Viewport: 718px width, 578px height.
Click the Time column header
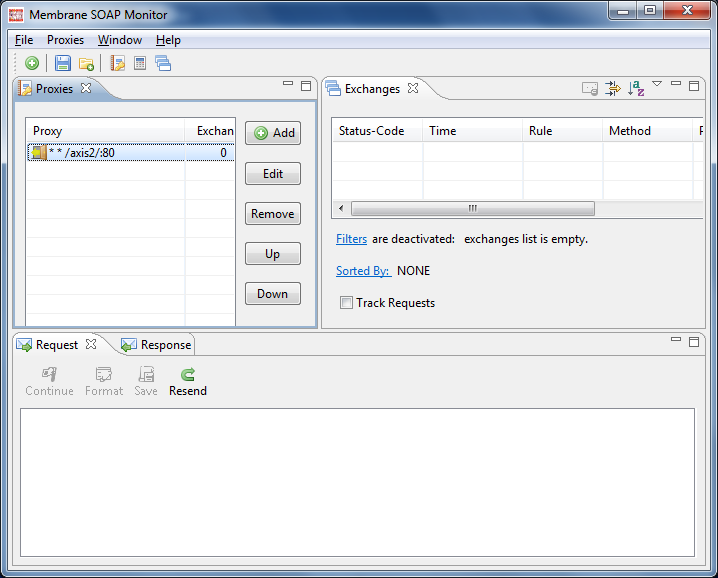click(473, 131)
